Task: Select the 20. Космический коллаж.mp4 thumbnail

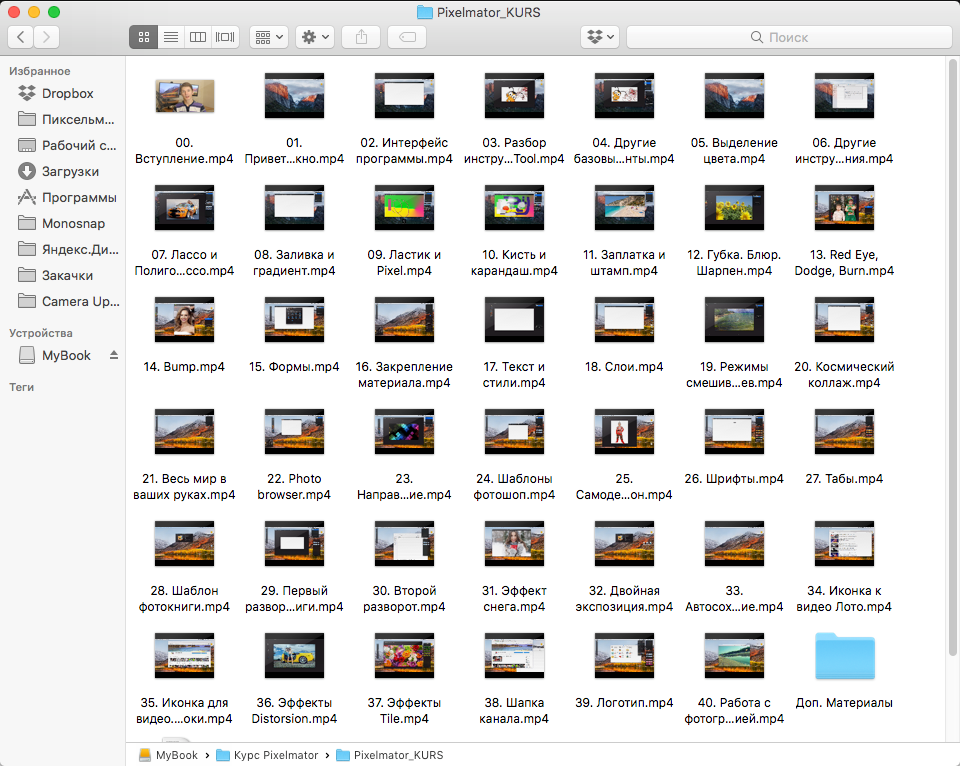Action: tap(844, 320)
